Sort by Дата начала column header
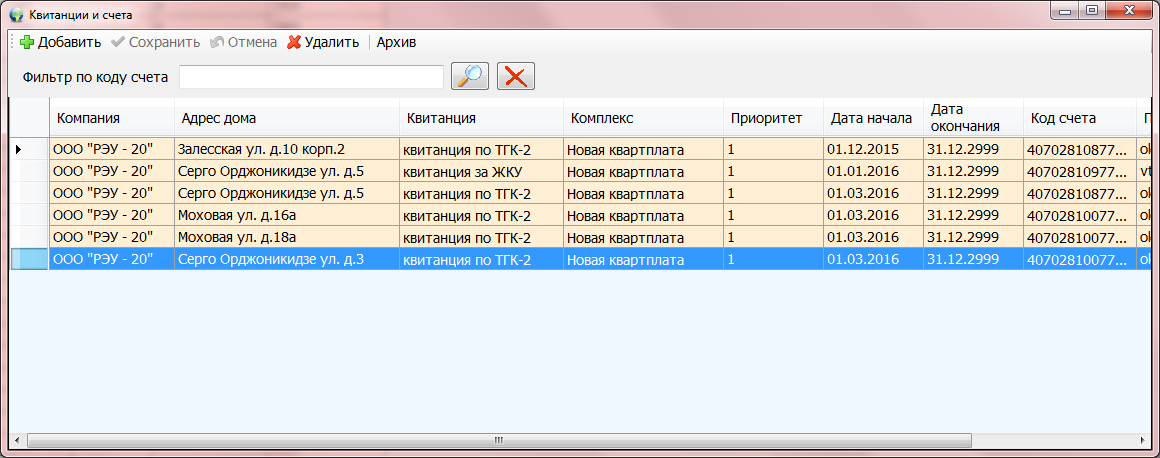 pyautogui.click(x=873, y=118)
